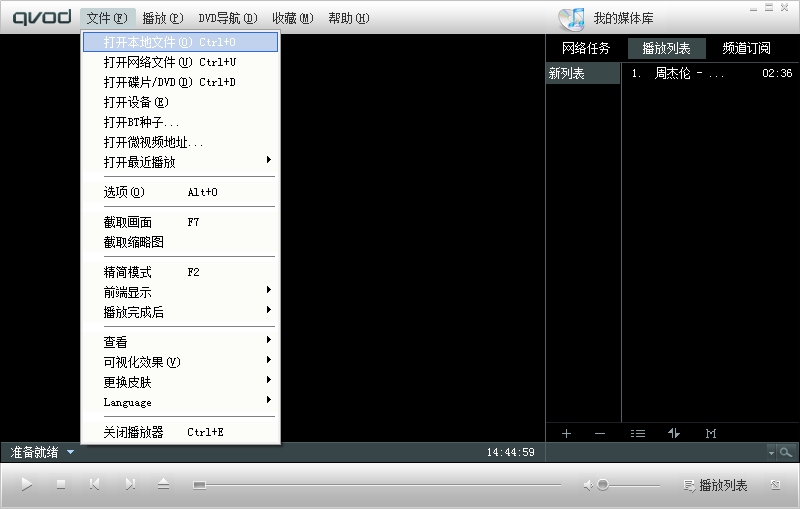The width and height of the screenshot is (800, 509).
Task: Expand 前端显示 submenu
Action: (181, 292)
